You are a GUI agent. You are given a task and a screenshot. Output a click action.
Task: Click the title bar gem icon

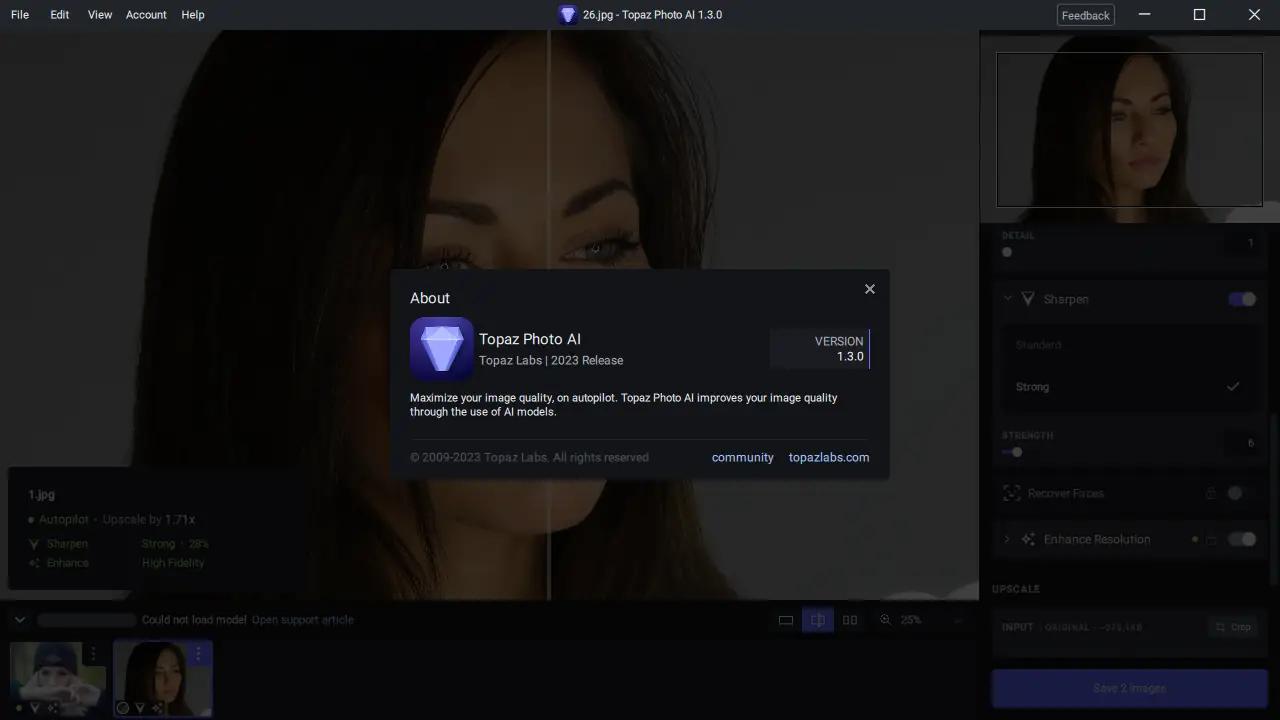point(568,15)
